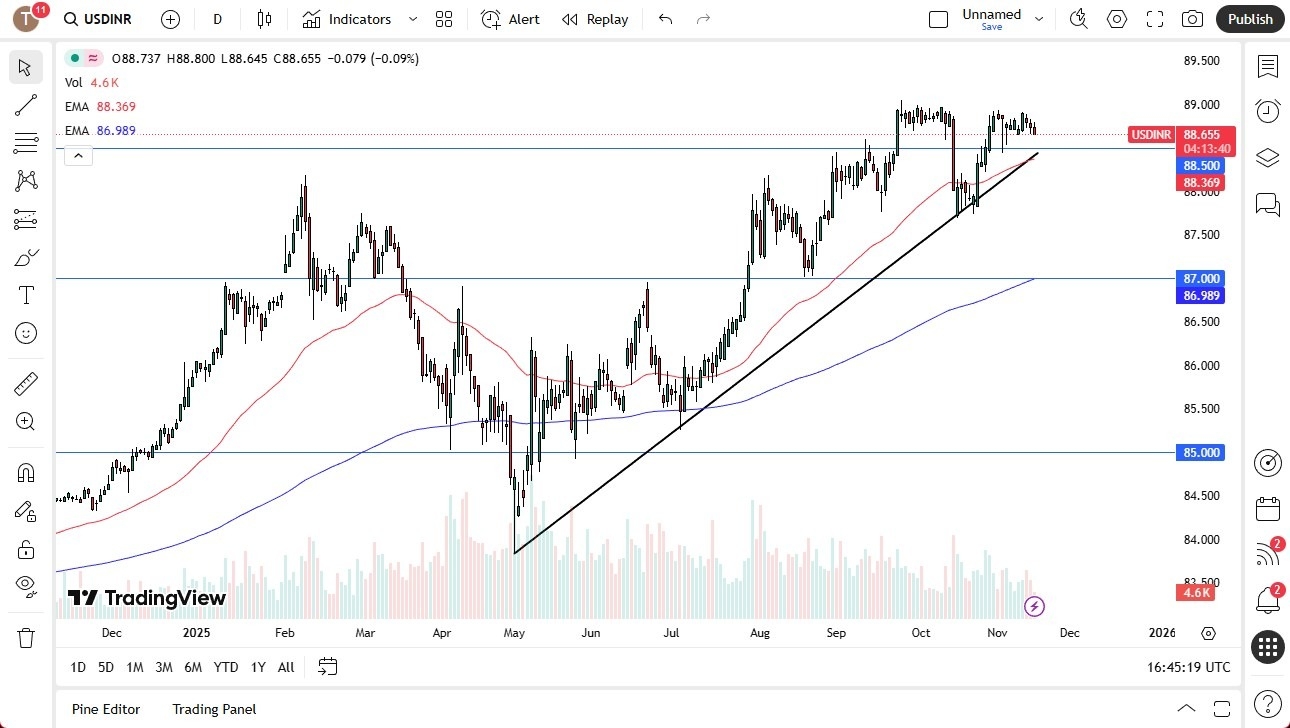1290x728 pixels.
Task: Open the Trading Panel tab
Action: click(x=213, y=709)
